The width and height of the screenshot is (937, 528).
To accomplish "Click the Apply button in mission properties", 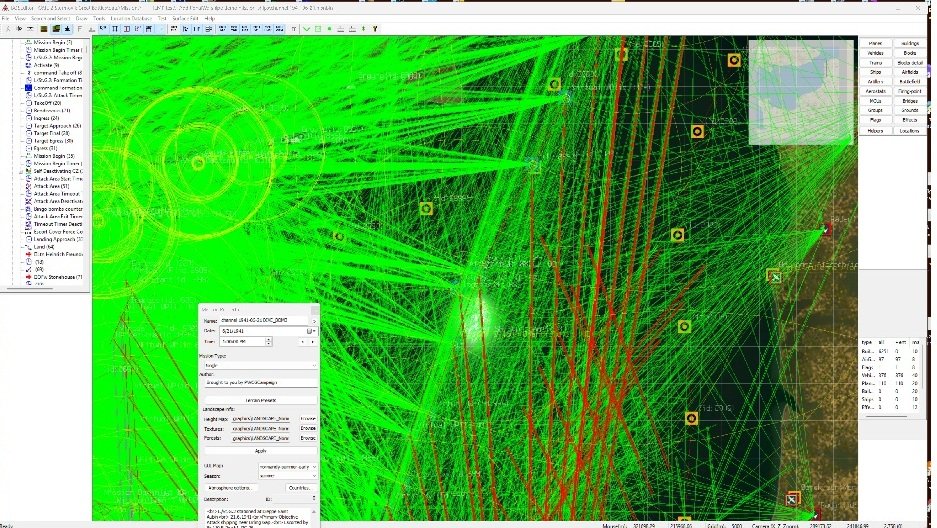I will click(259, 452).
